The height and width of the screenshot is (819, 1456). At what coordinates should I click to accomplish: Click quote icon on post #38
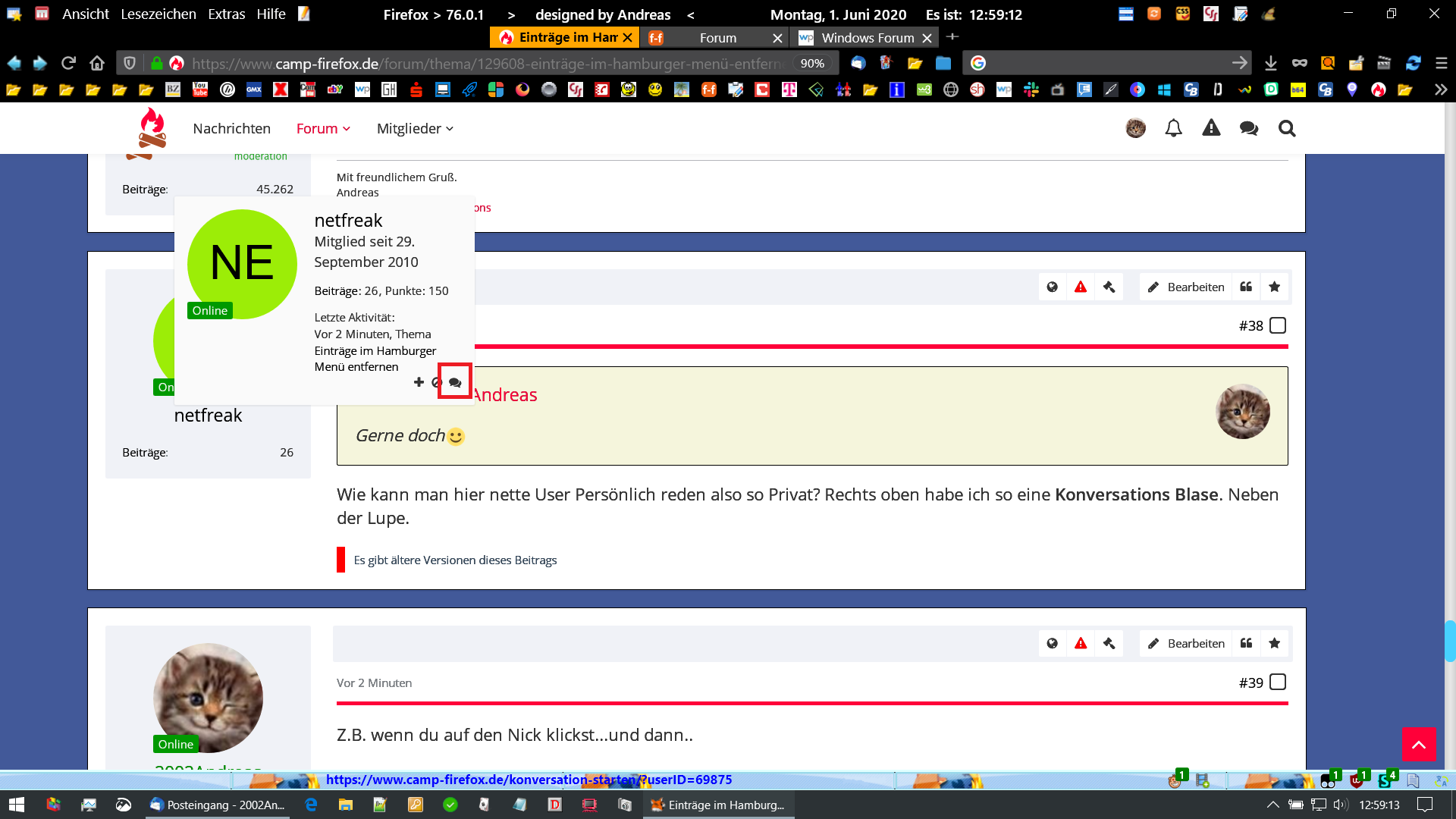pos(1246,287)
